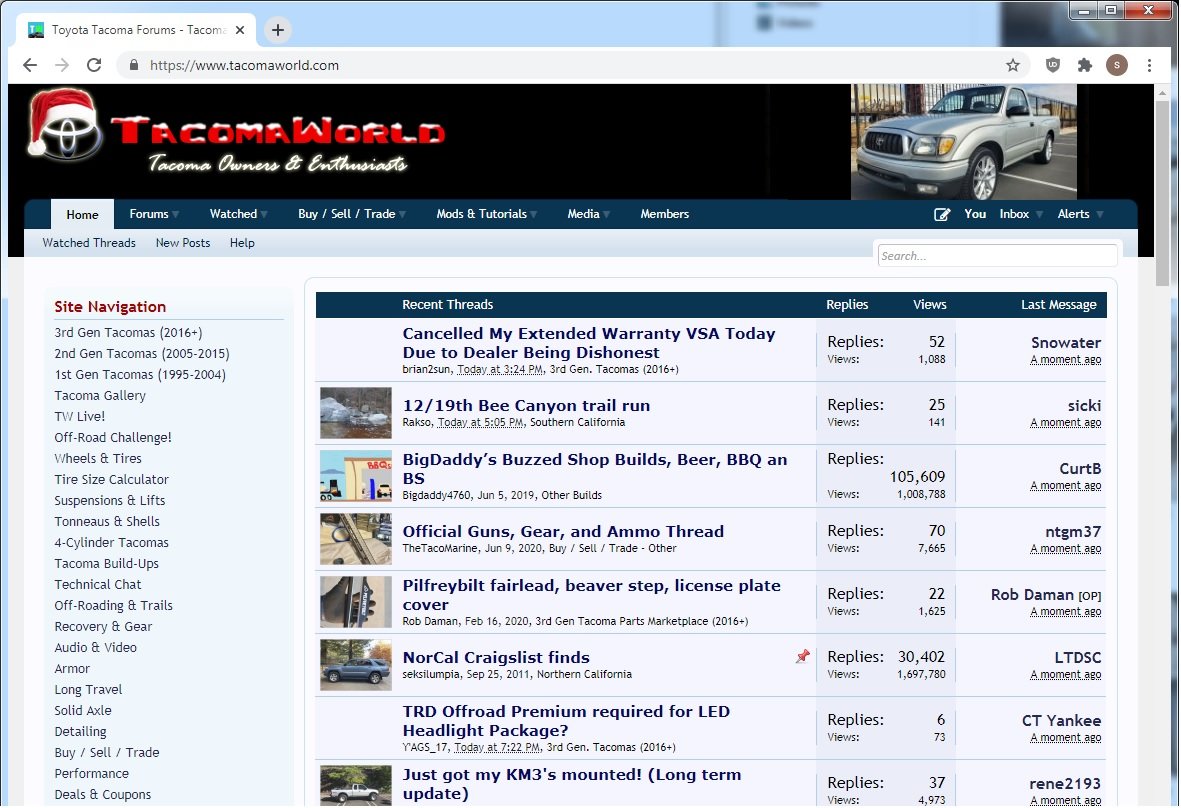This screenshot has width=1181, height=808.
Task: View CurtB's profile in Last Message
Action: click(1080, 468)
